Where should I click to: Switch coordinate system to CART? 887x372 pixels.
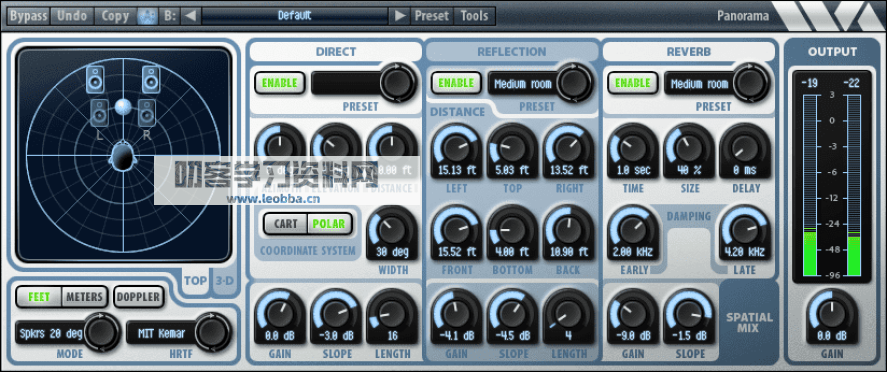(286, 224)
